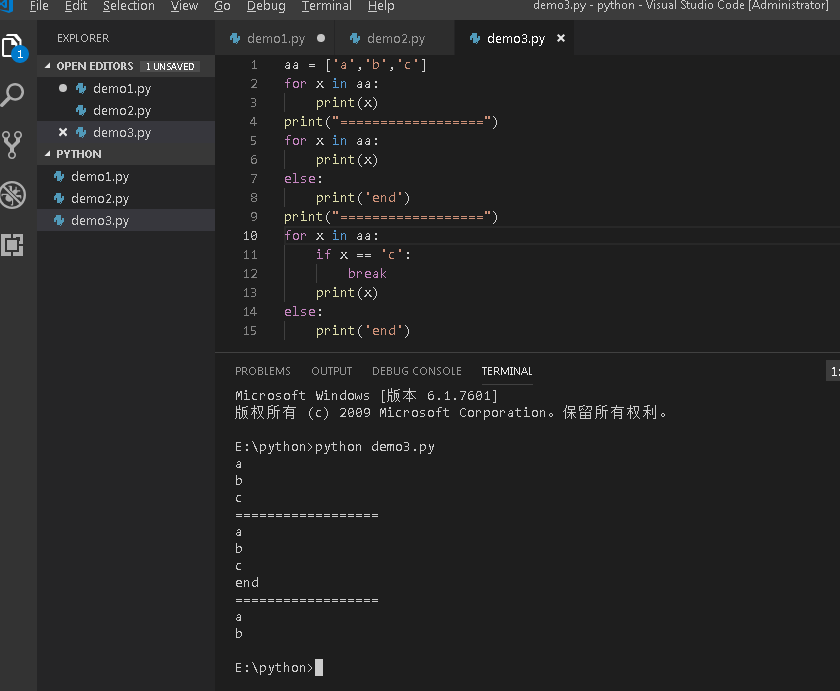Close the demo3.py editor tab
Screen dimensions: 840x691
click(x=561, y=38)
